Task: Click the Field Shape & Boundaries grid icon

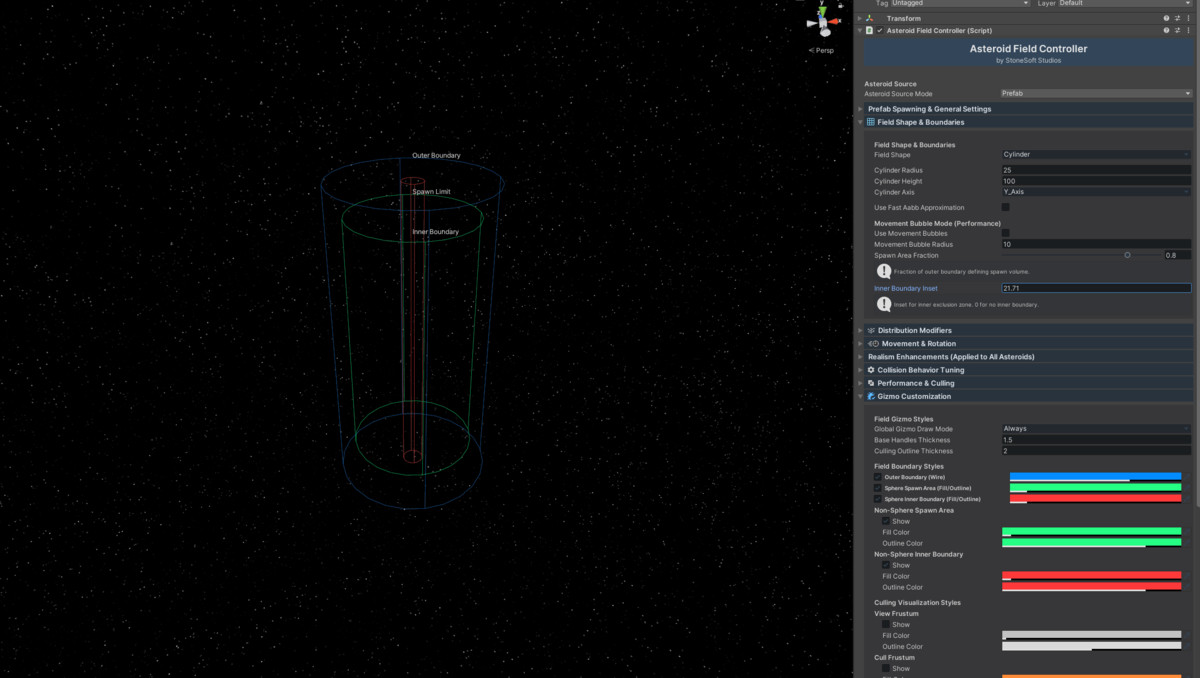Action: (x=871, y=122)
